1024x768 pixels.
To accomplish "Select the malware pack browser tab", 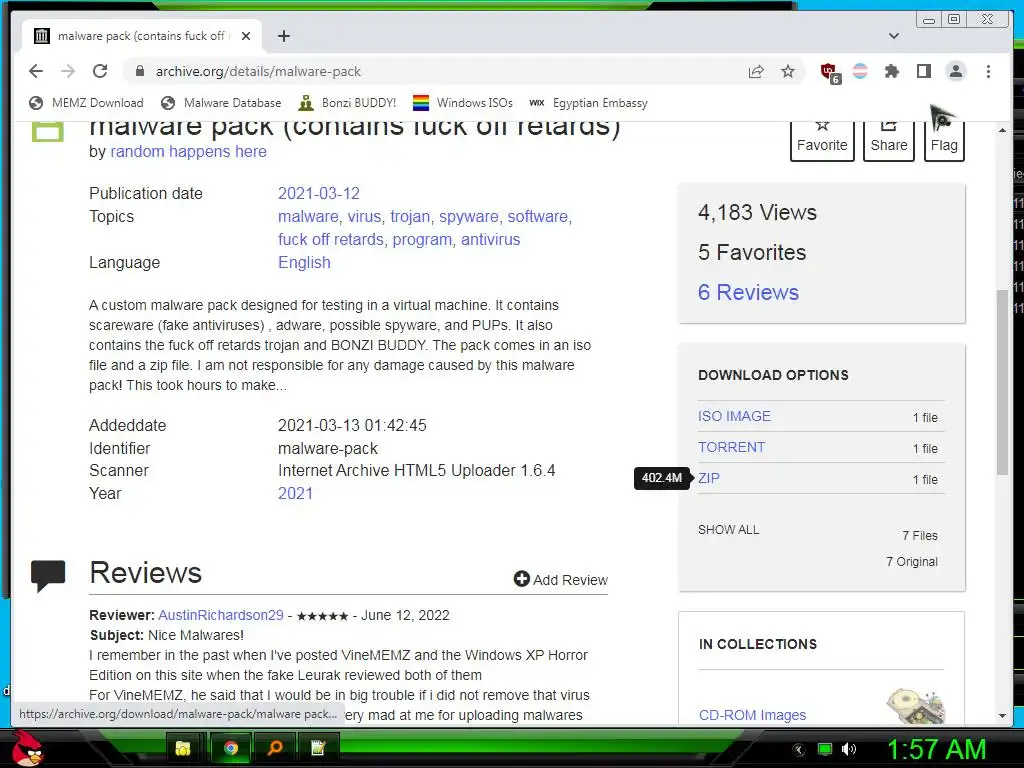I will point(142,36).
